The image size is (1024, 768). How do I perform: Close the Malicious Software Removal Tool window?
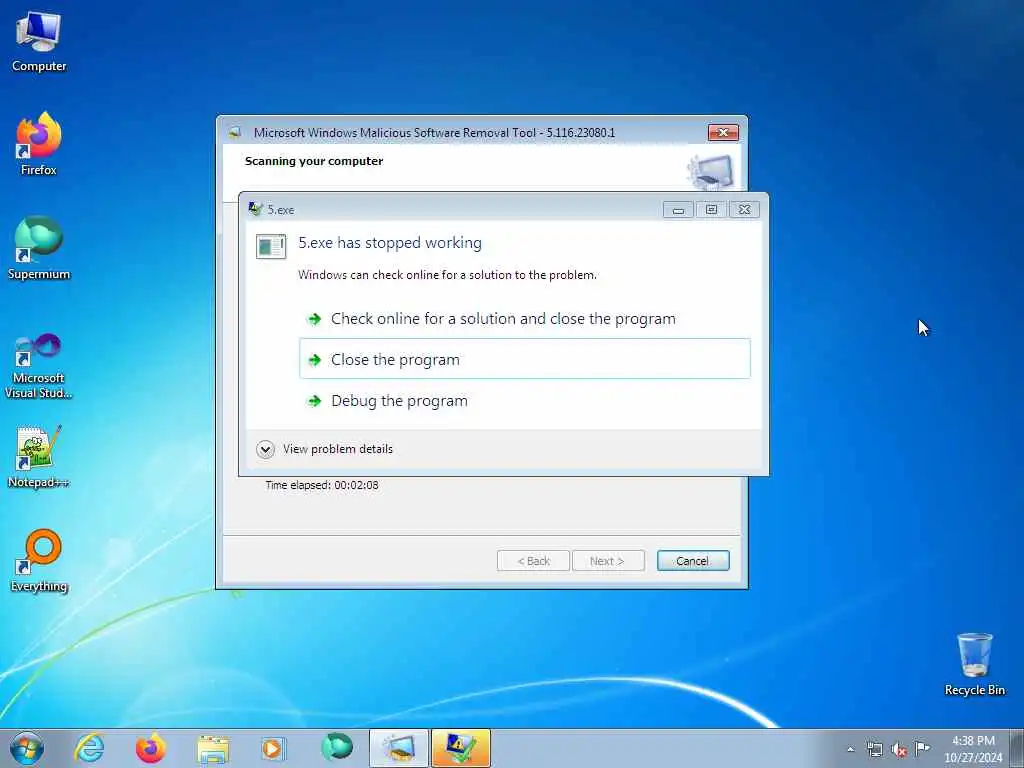point(723,132)
